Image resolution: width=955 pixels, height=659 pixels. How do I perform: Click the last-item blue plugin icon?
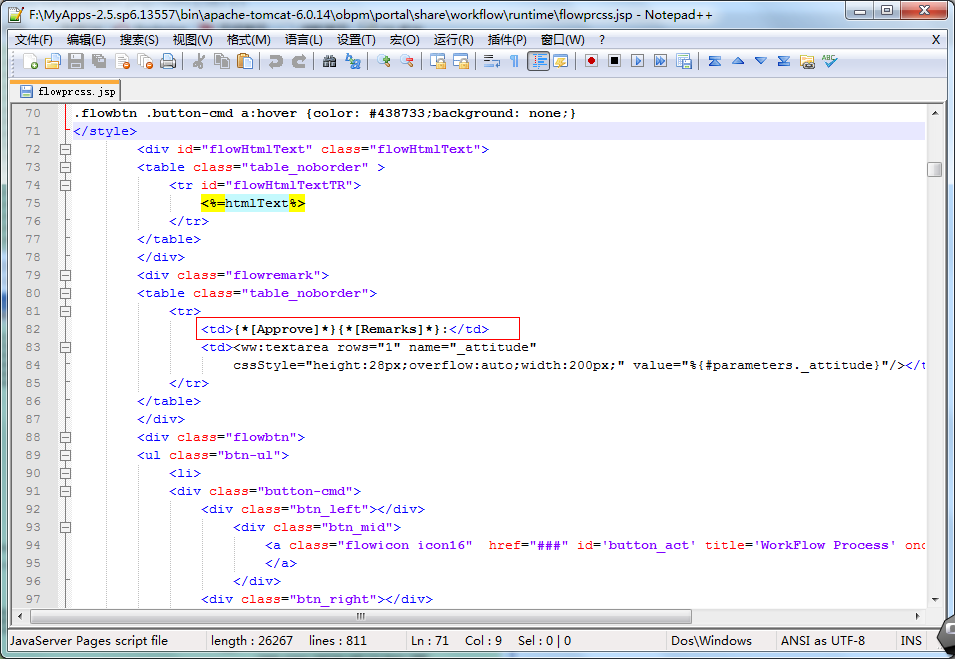pyautogui.click(x=784, y=61)
